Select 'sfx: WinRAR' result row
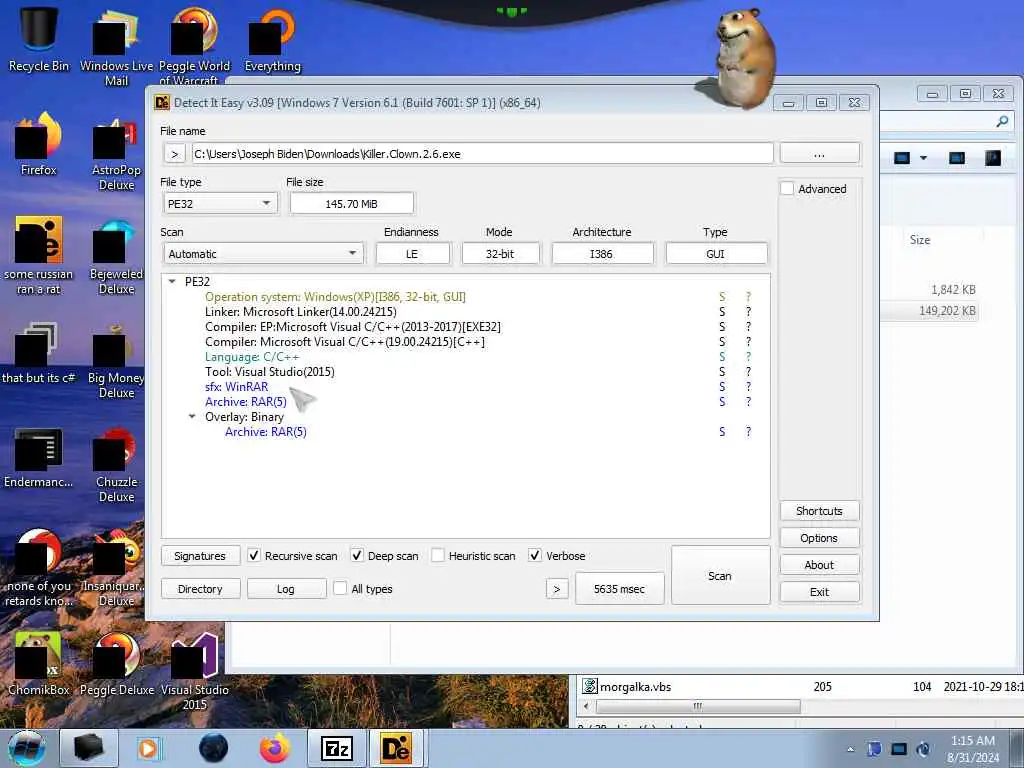The height and width of the screenshot is (768, 1024). [x=236, y=387]
